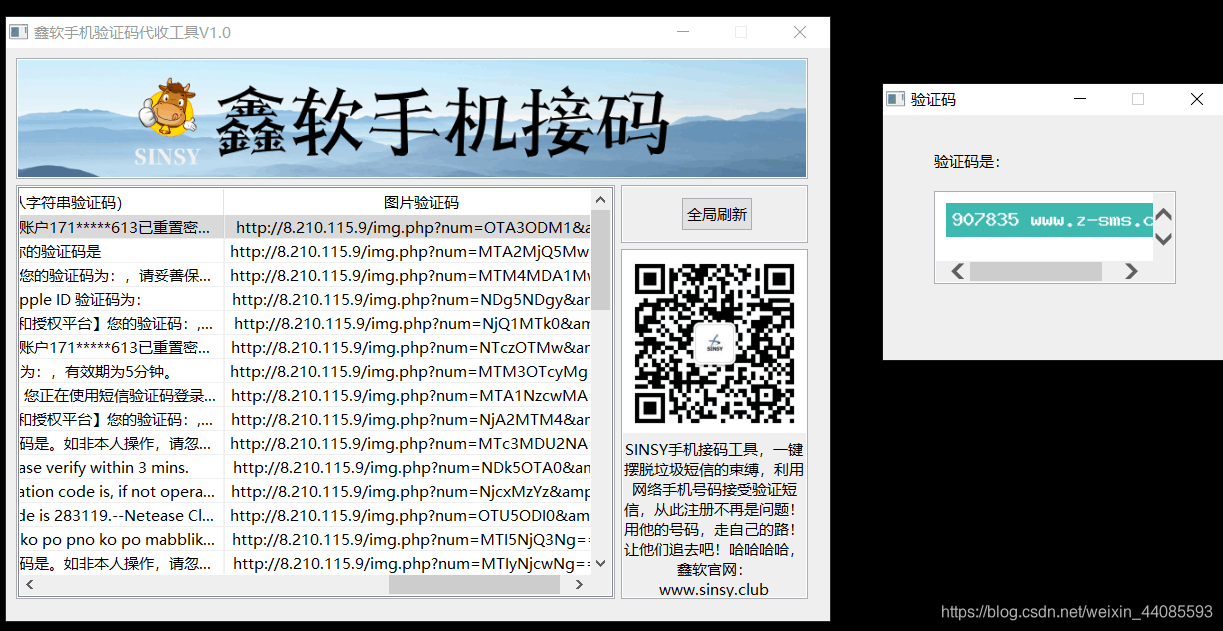This screenshot has height=631, width=1223.
Task: Click the bull mascot logo in banner
Action: 167,106
